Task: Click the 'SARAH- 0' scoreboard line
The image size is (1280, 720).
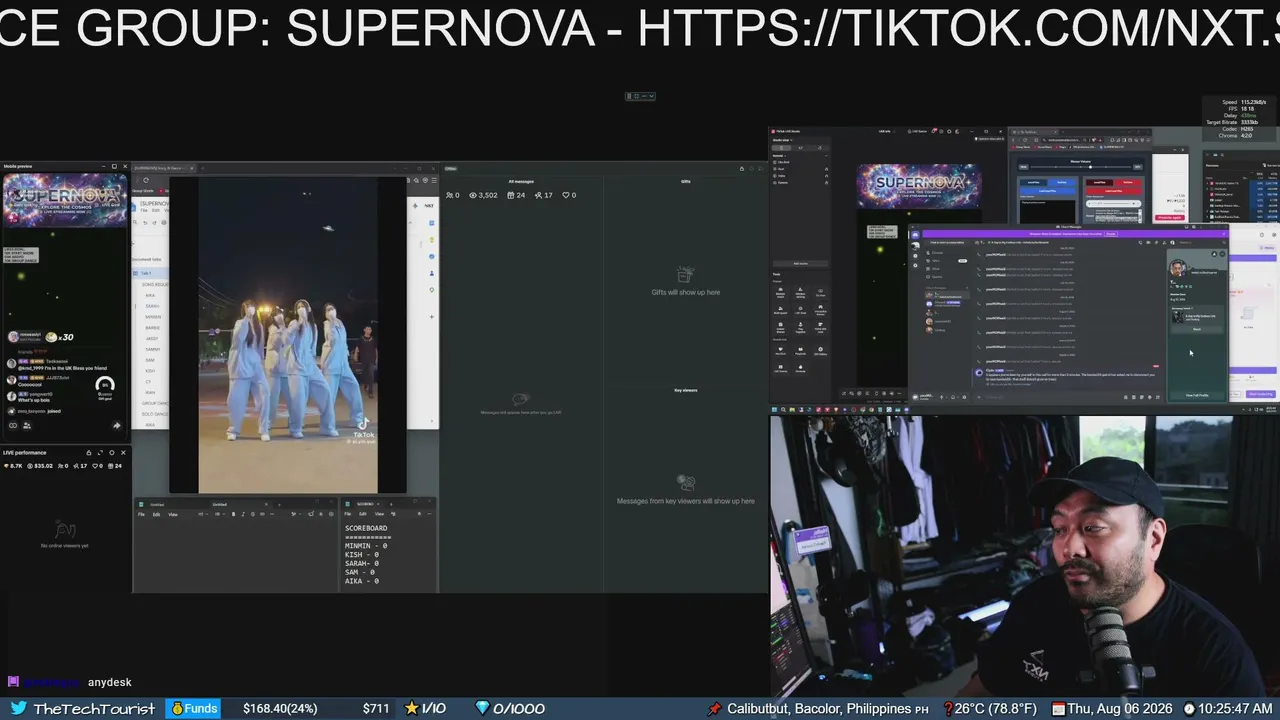Action: (x=364, y=563)
